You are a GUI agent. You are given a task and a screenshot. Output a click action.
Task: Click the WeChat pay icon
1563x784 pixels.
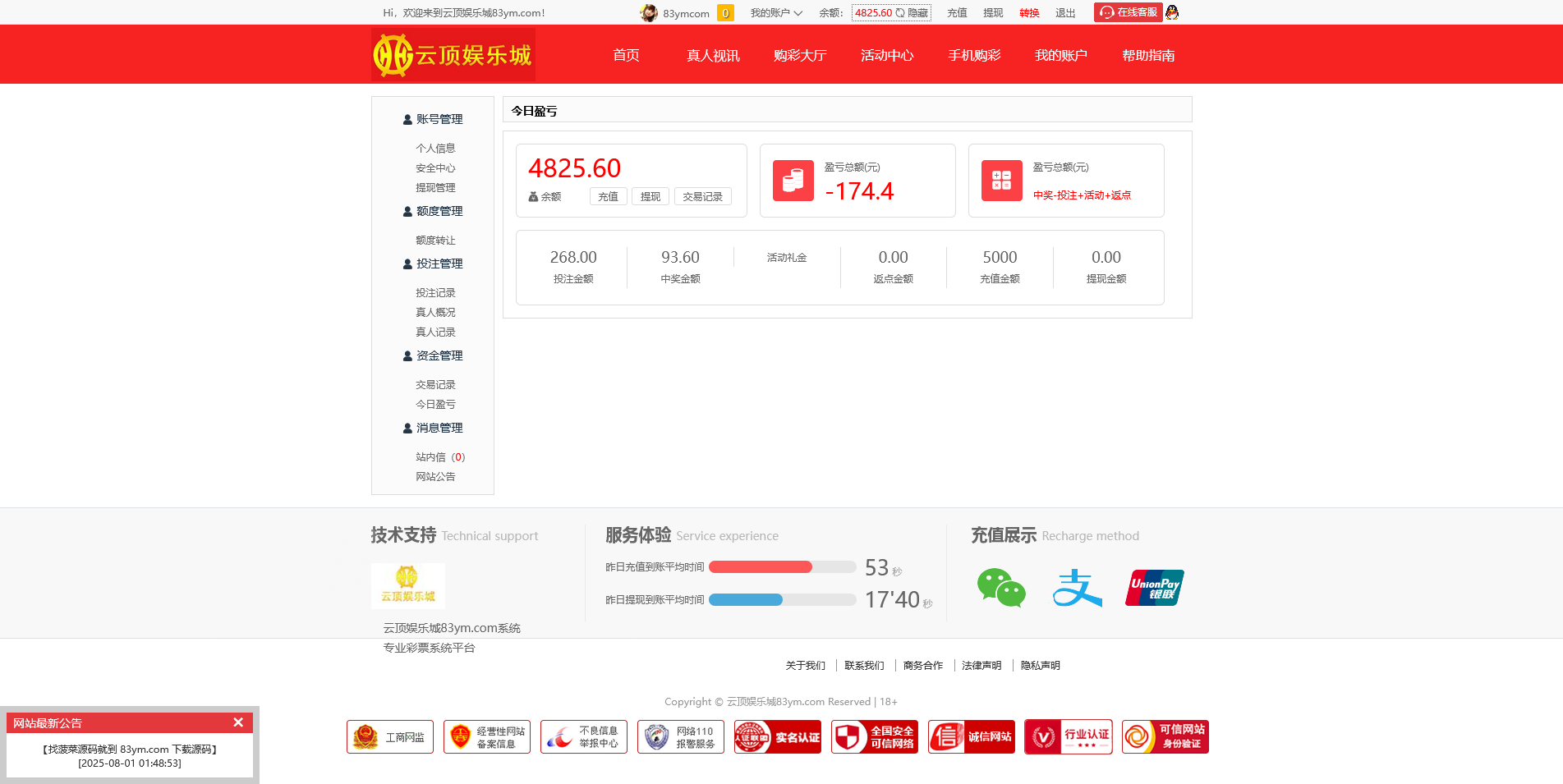pos(1000,588)
